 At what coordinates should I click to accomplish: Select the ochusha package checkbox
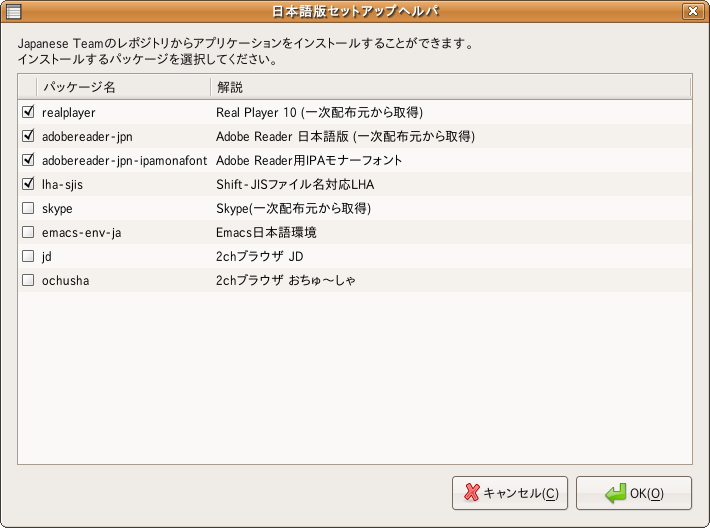(x=28, y=280)
